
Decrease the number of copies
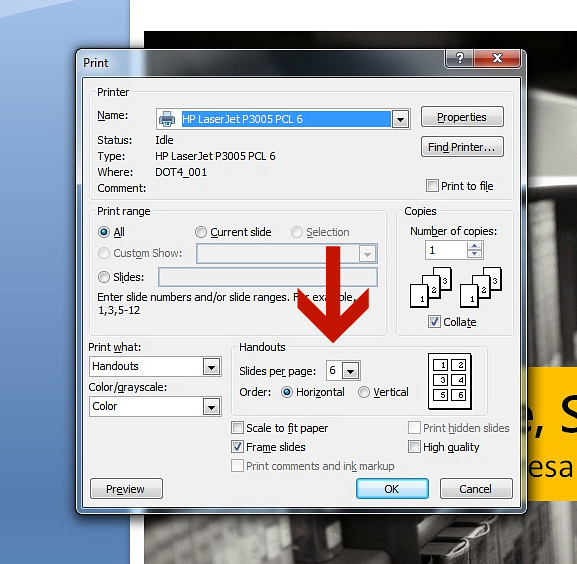click(474, 253)
